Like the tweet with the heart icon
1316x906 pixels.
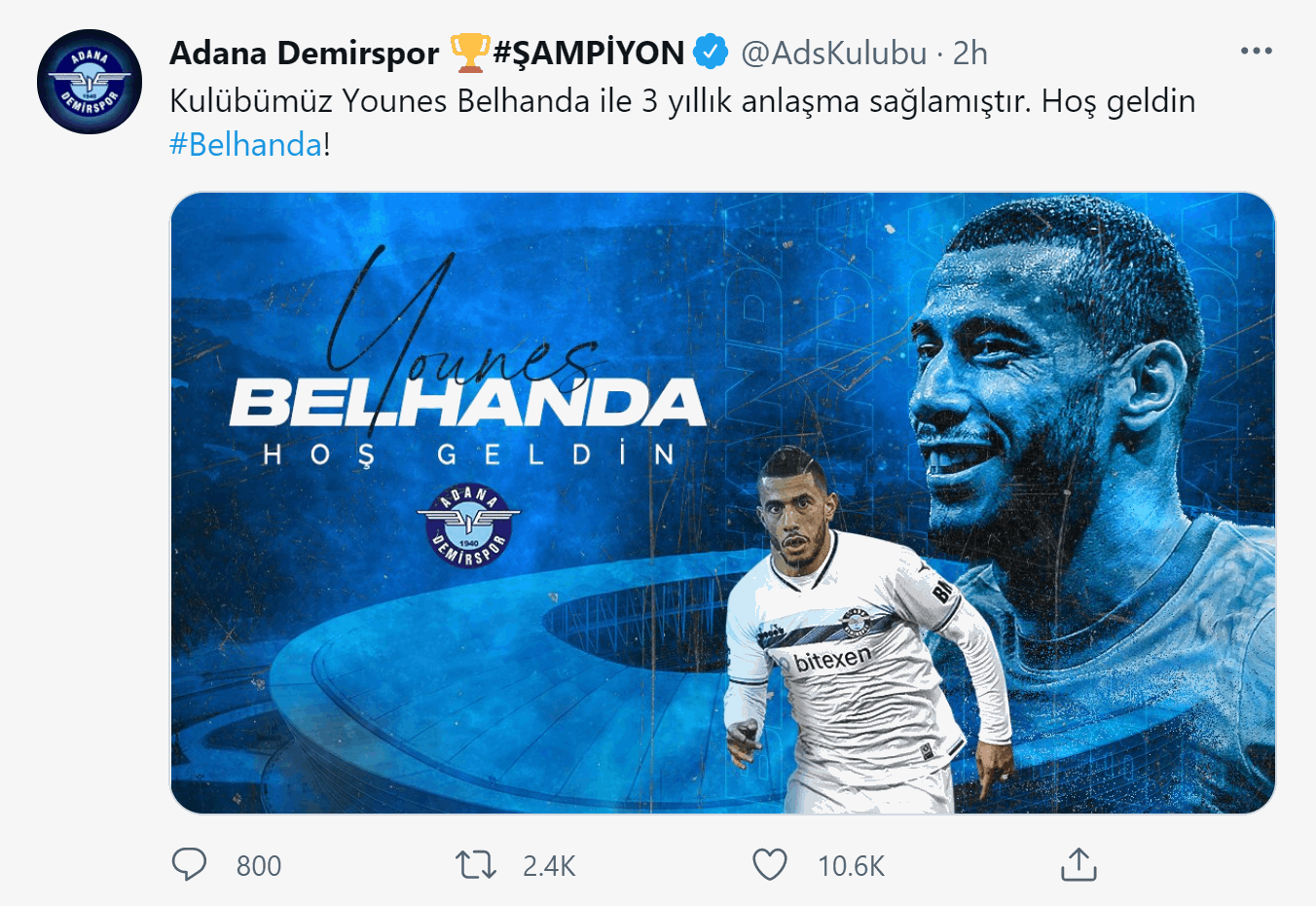pyautogui.click(x=770, y=864)
